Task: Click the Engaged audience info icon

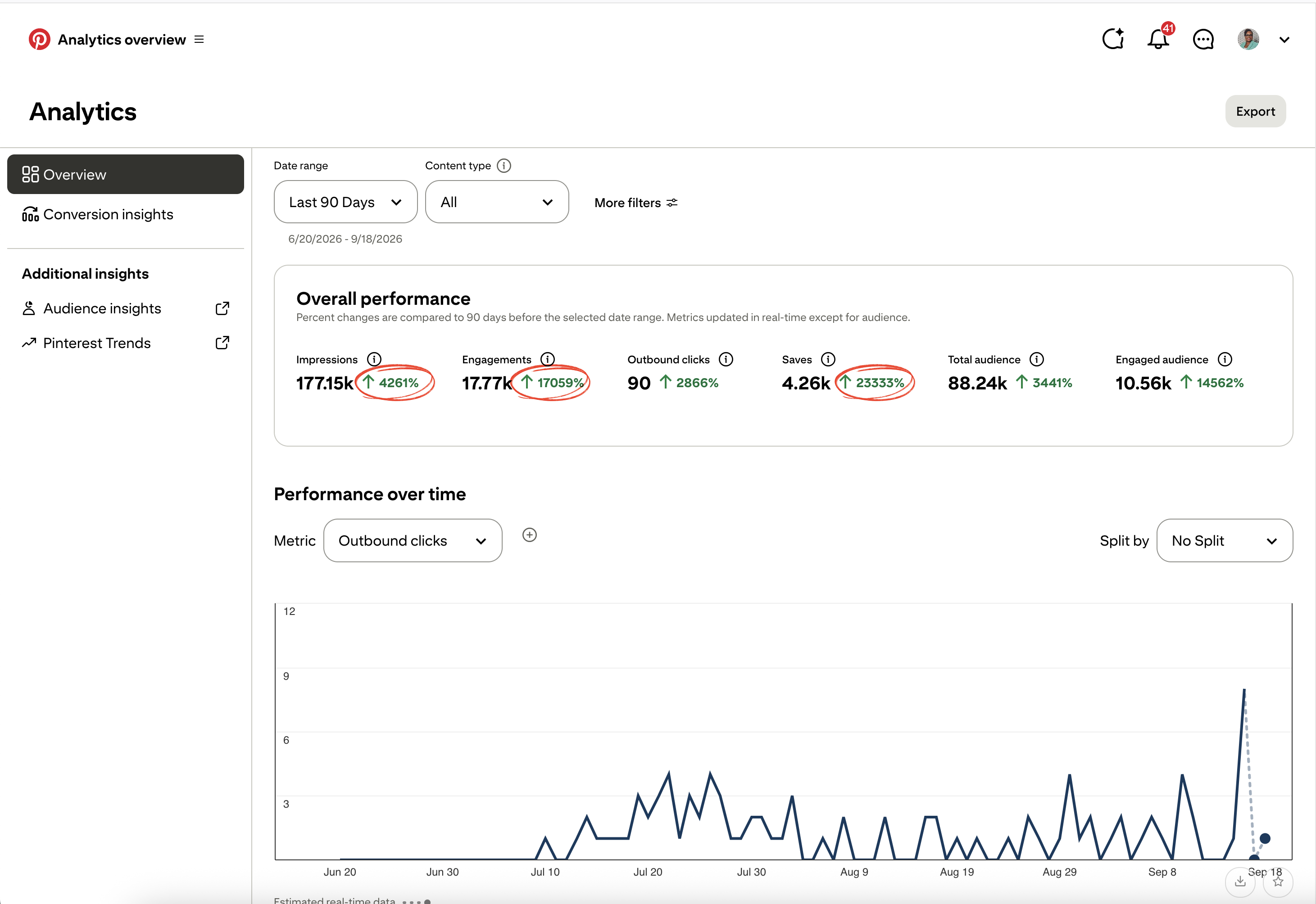Action: (x=1224, y=359)
